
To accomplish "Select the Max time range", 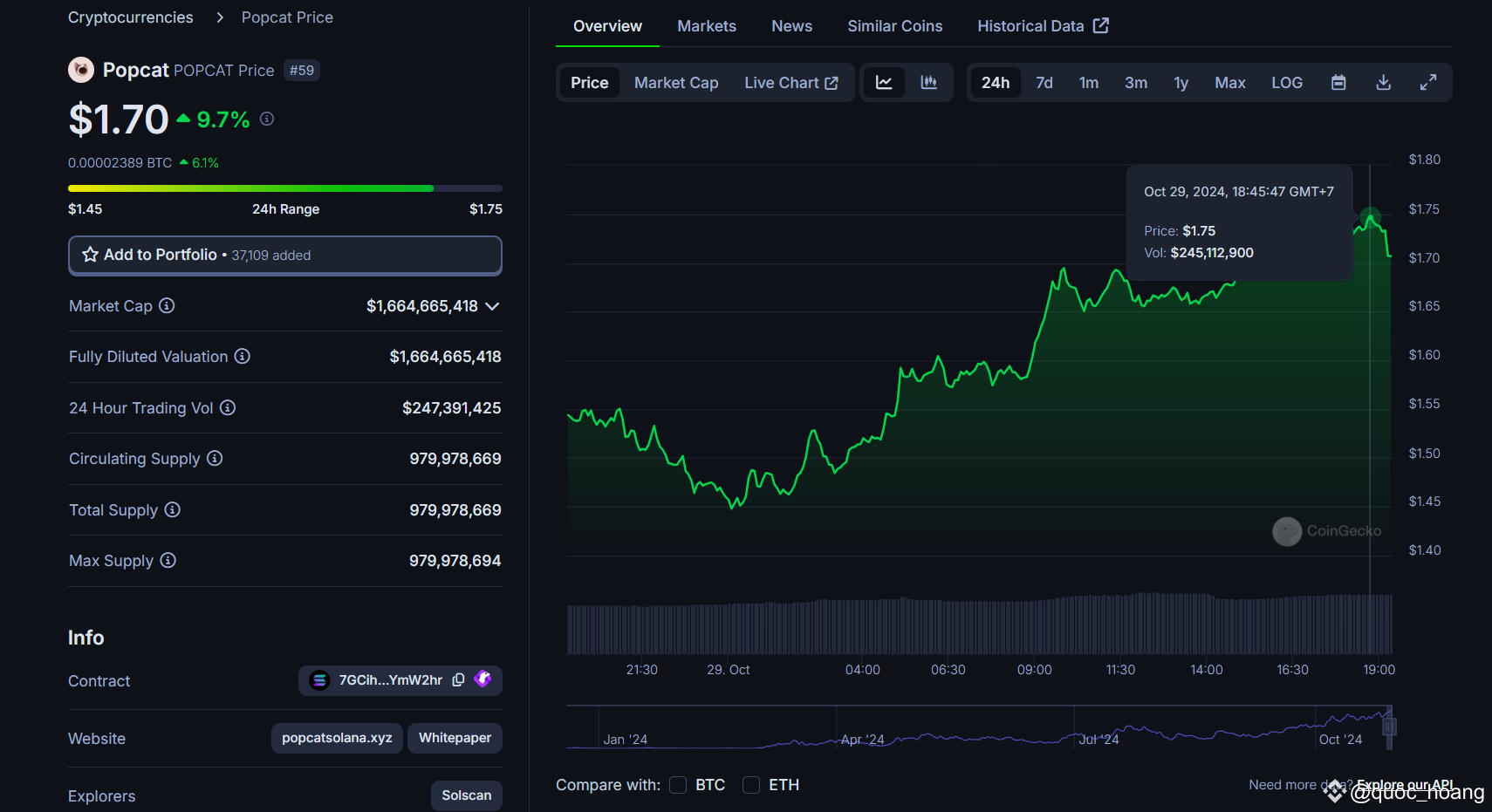I will [1229, 83].
